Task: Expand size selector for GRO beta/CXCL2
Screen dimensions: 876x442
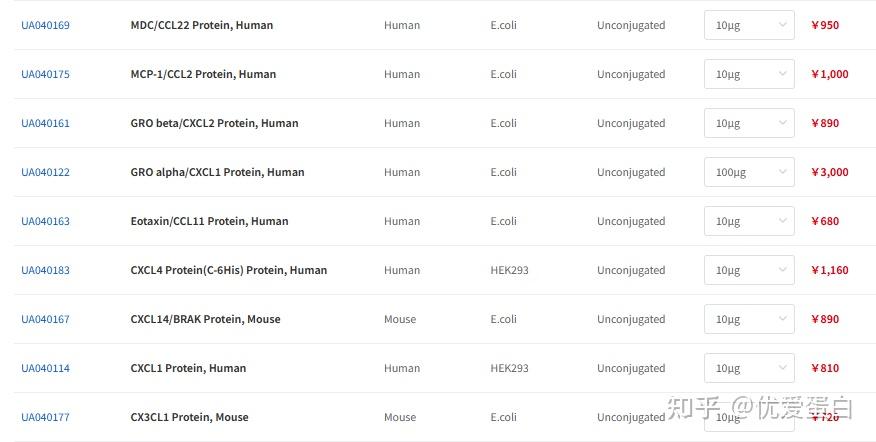Action: click(749, 123)
